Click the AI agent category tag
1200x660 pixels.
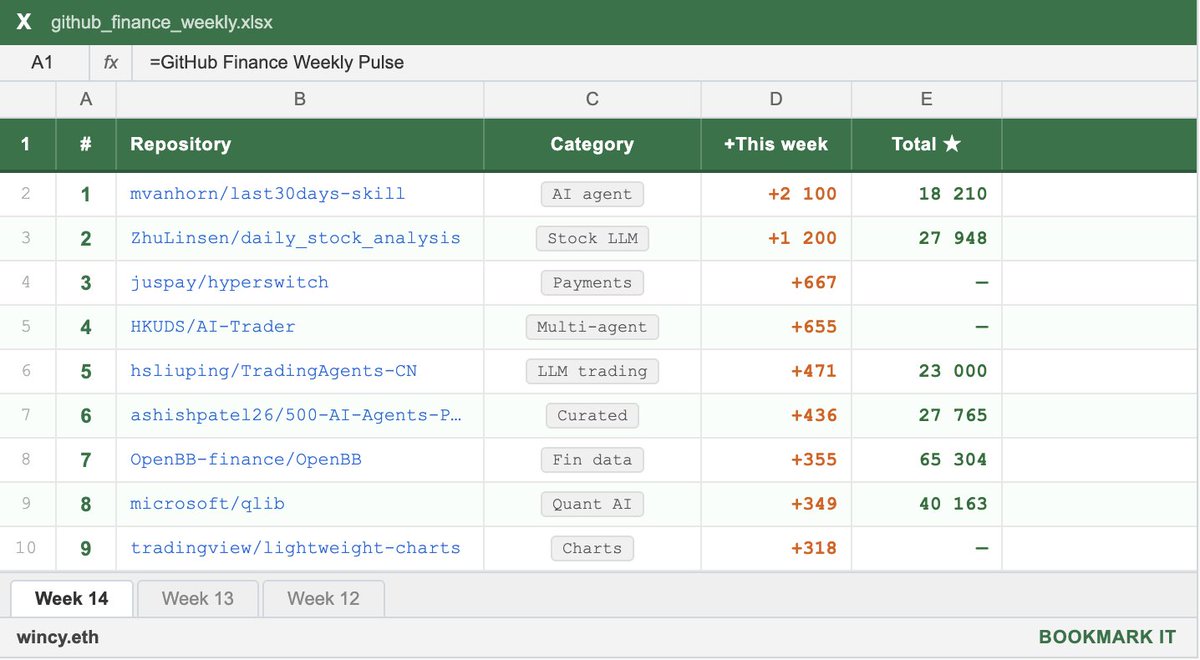[592, 194]
